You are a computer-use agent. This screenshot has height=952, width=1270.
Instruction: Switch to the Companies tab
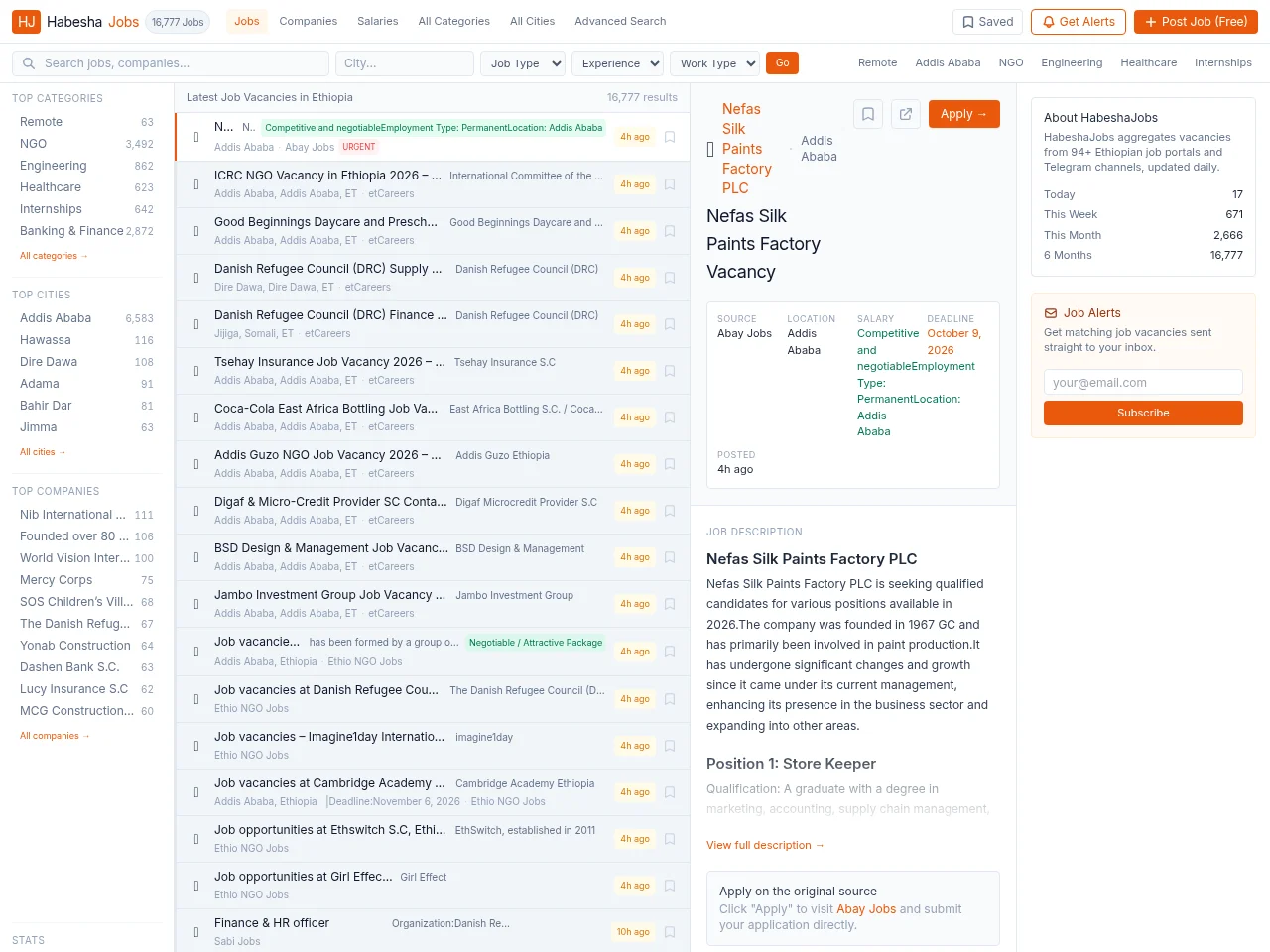click(309, 21)
